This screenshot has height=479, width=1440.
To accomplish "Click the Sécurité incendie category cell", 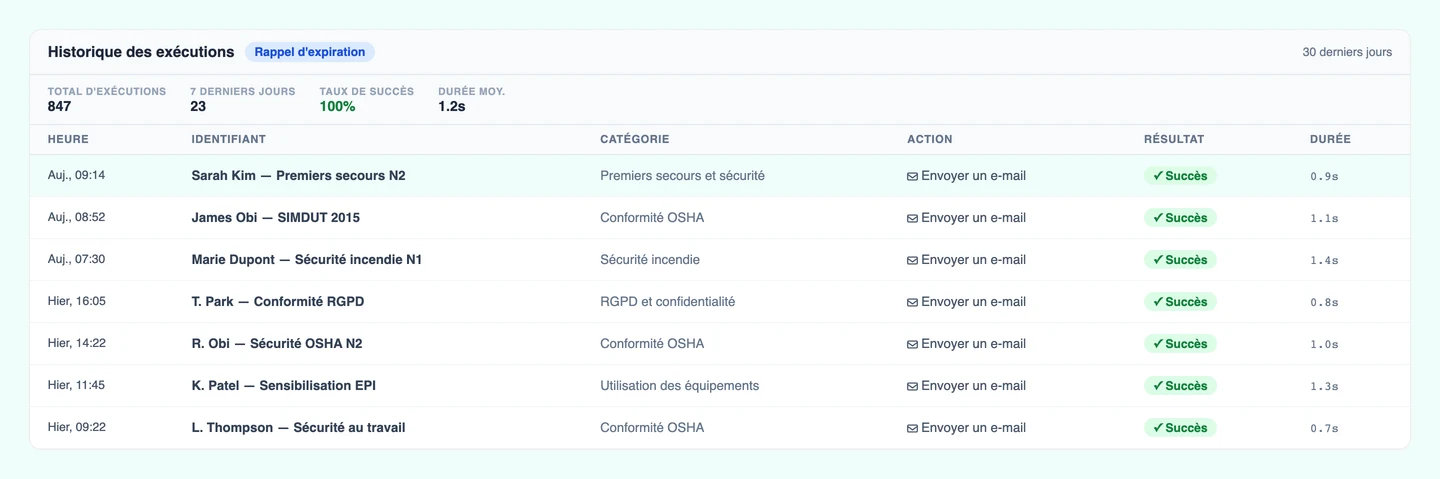I will (650, 260).
